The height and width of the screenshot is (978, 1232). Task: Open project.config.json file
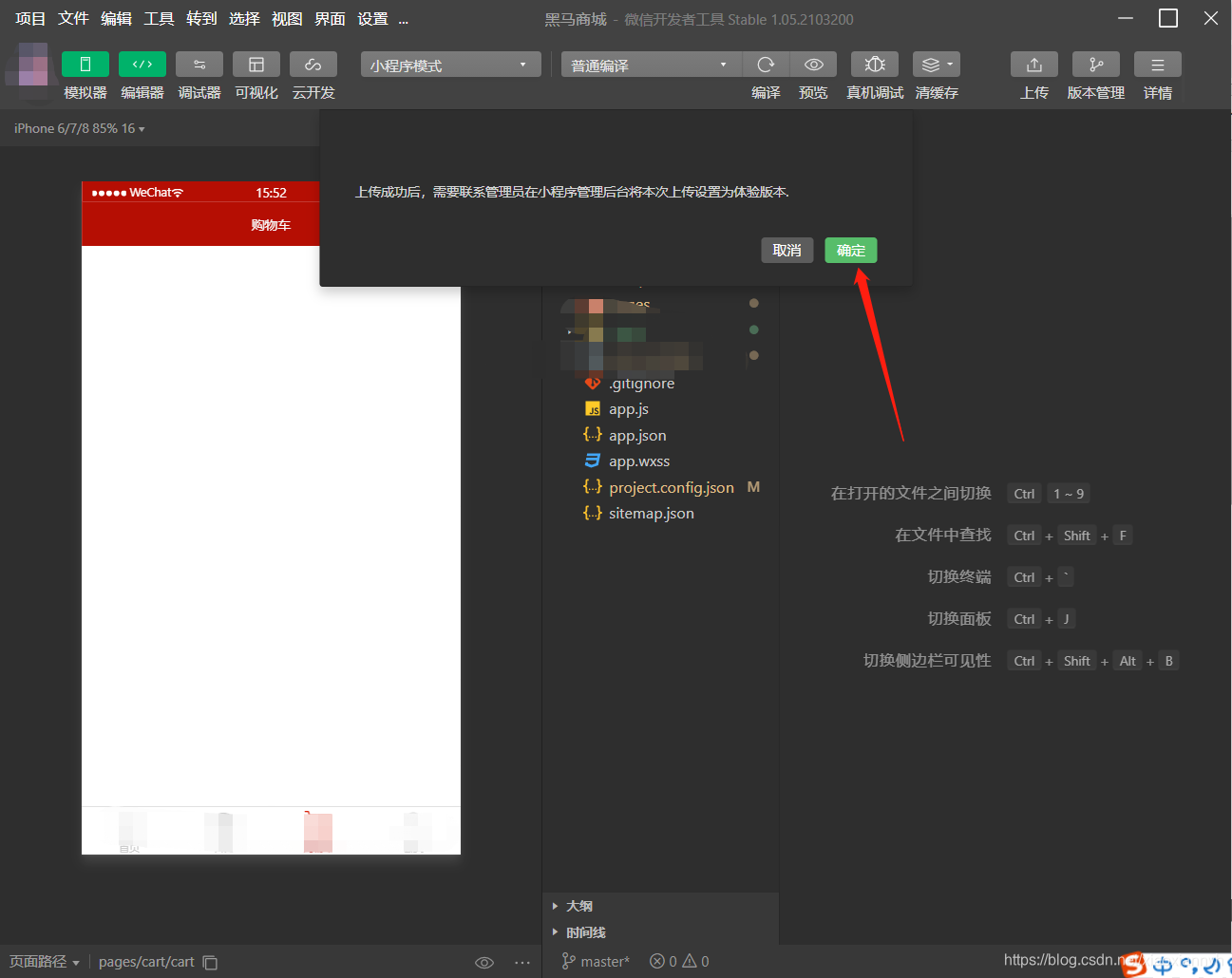[x=672, y=487]
